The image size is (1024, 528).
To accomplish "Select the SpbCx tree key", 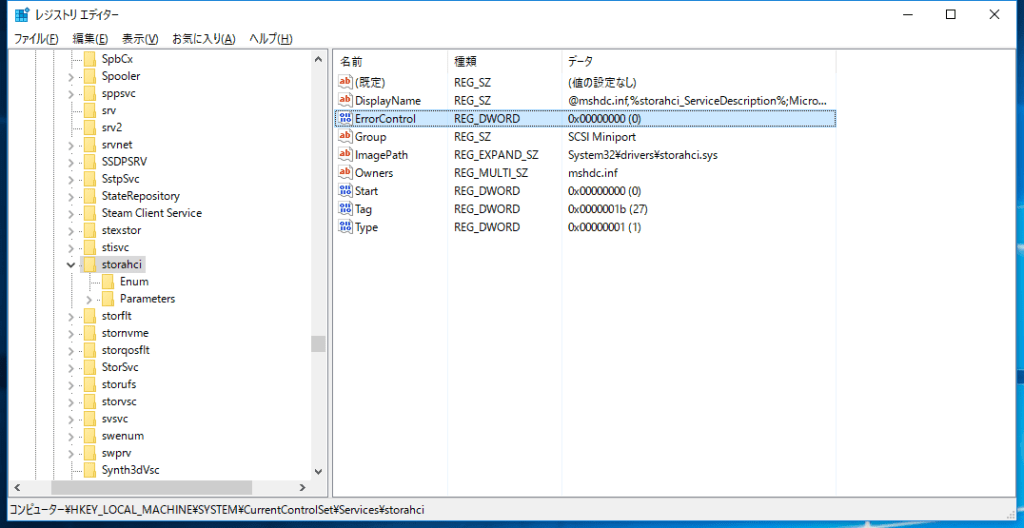I will (x=118, y=59).
